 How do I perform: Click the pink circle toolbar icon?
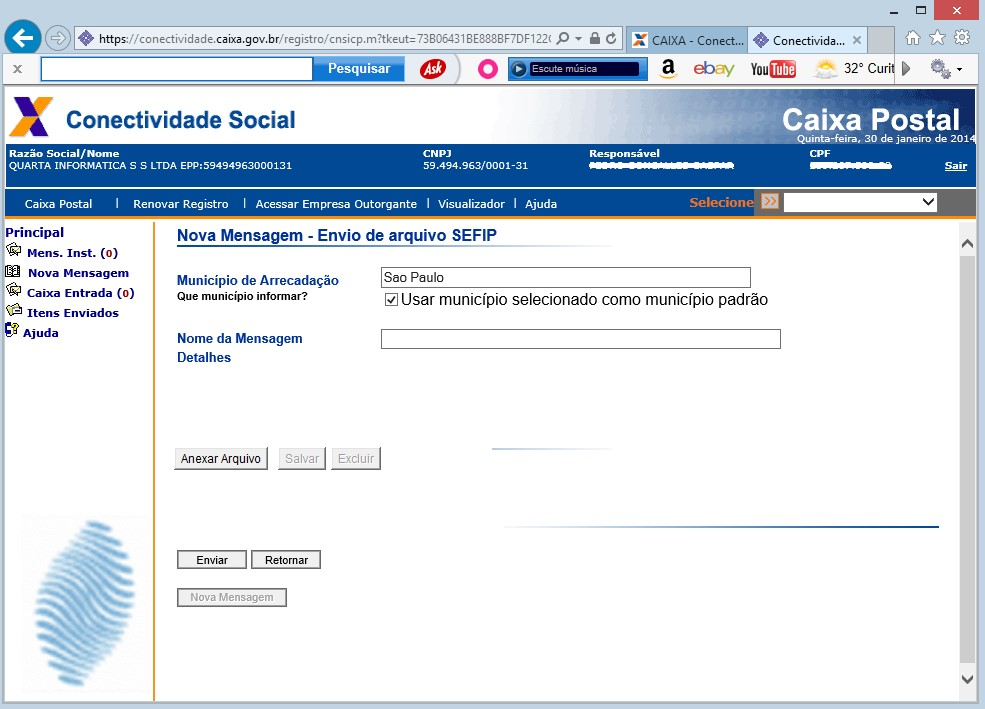[487, 68]
